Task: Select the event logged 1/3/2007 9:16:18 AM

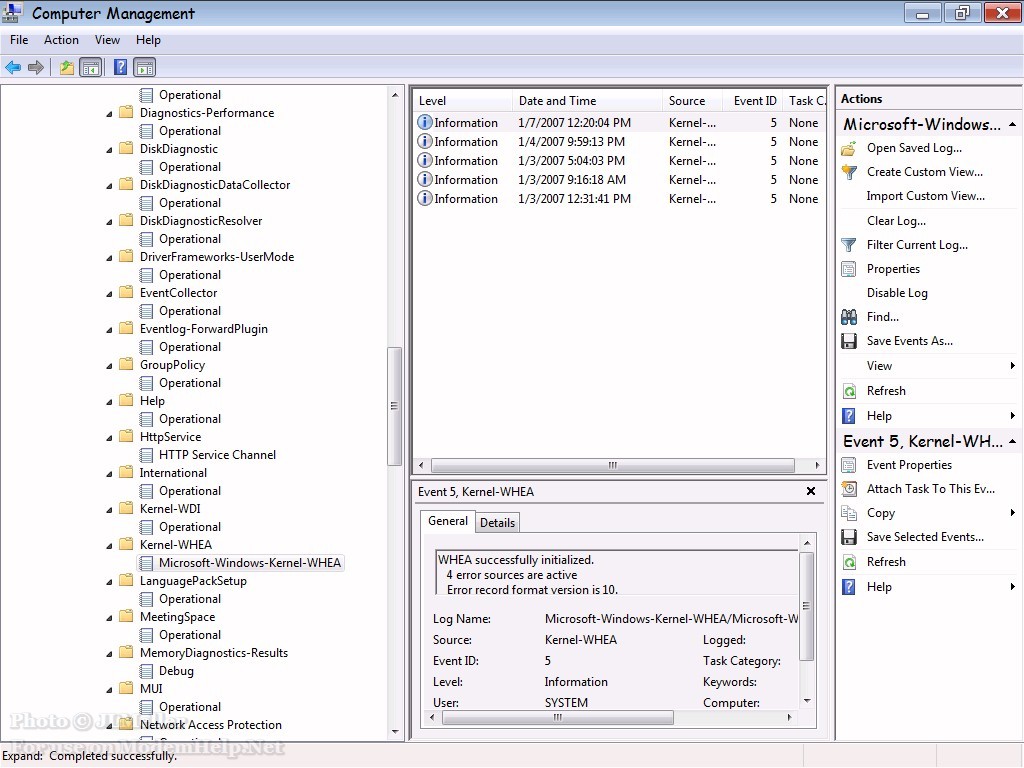Action: [x=620, y=180]
